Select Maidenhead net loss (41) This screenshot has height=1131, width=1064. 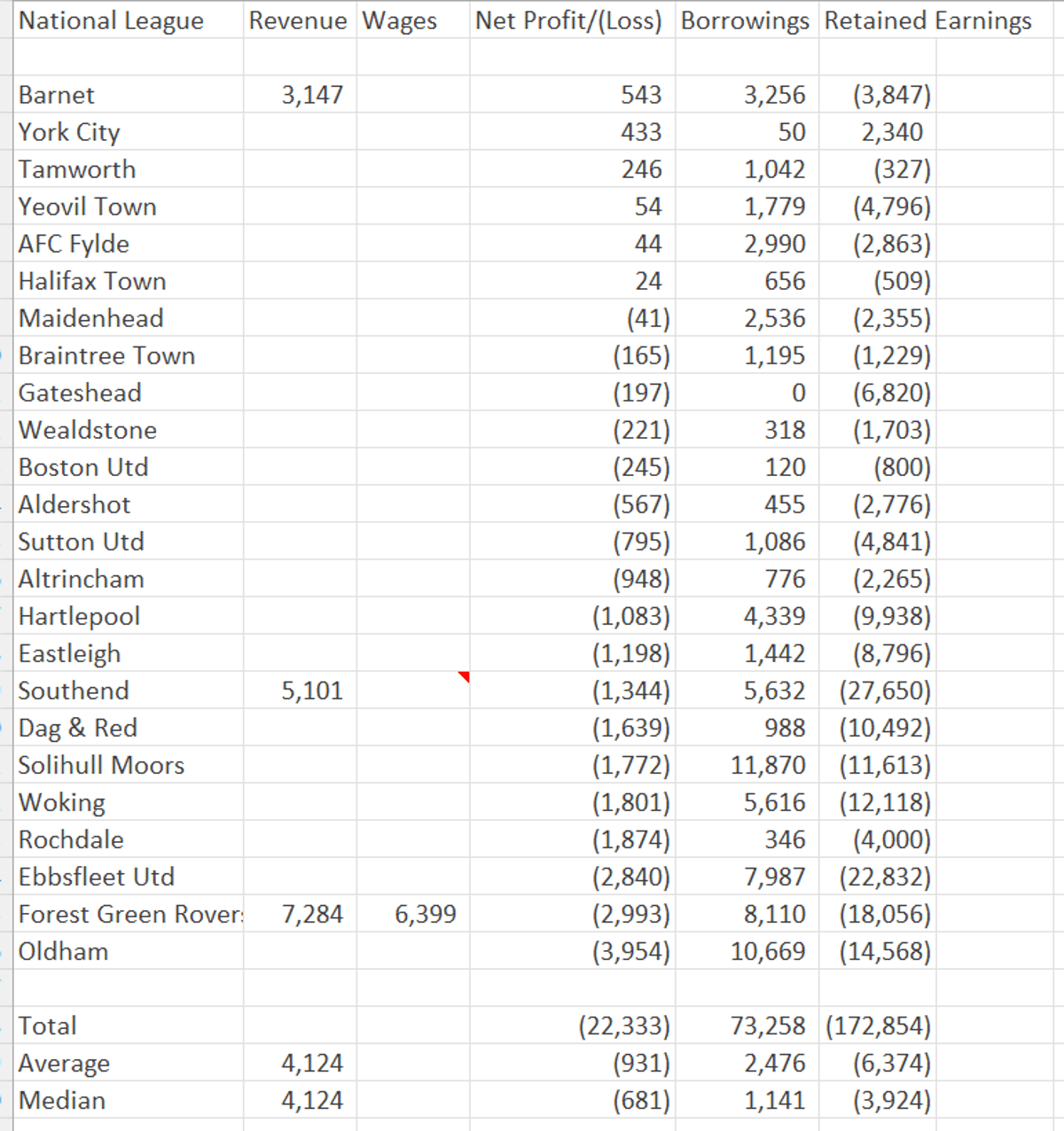click(x=573, y=317)
